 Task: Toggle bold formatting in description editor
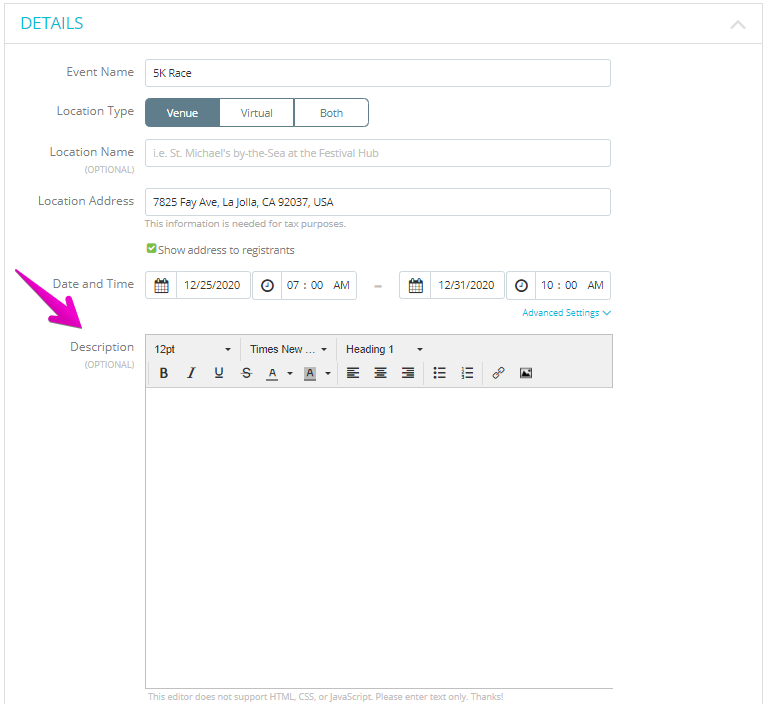pyautogui.click(x=164, y=373)
